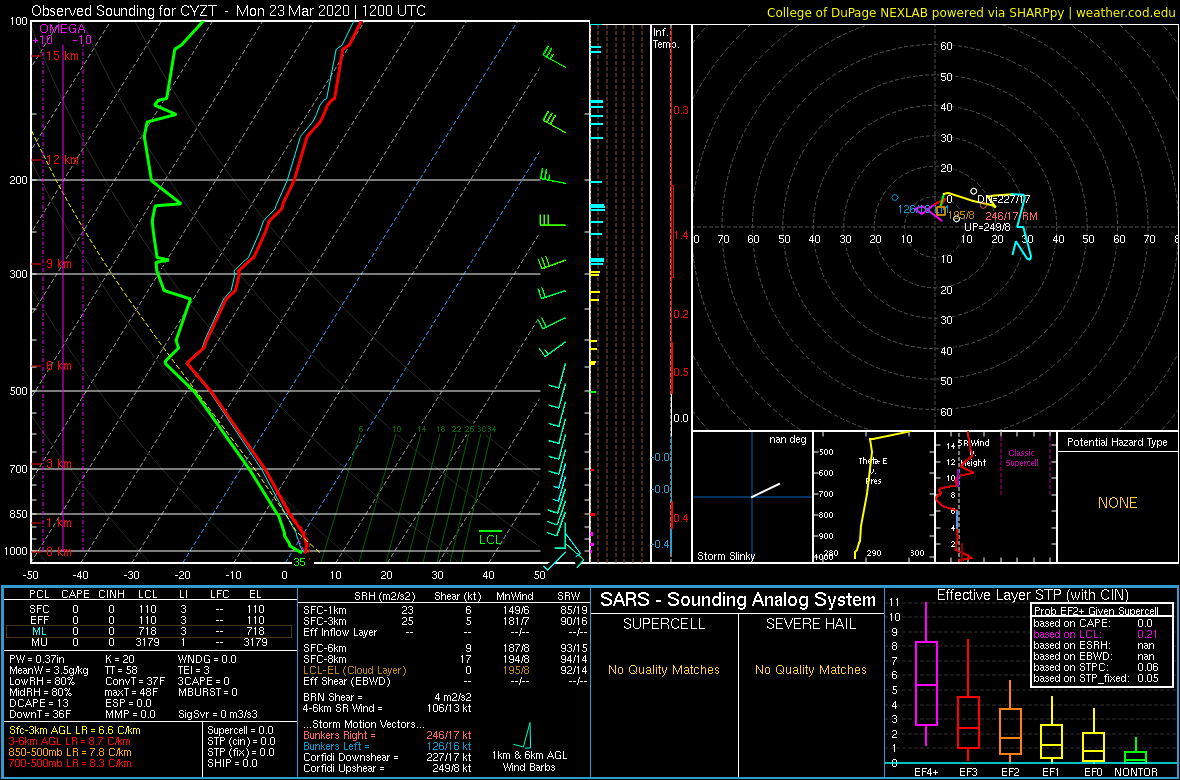Click the 9 km height marker
1180x780 pixels.
[57, 264]
